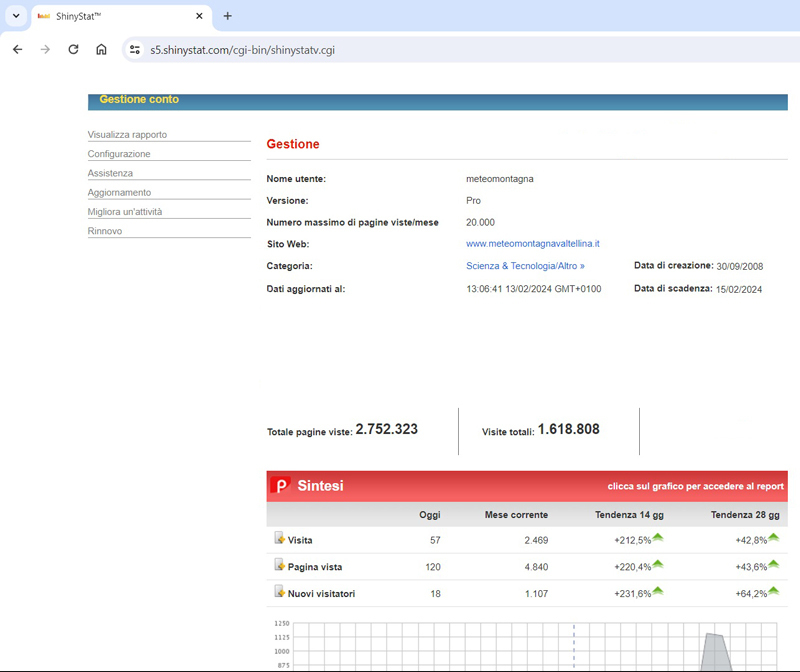Click the creation date 30/09/2008

pos(739,266)
